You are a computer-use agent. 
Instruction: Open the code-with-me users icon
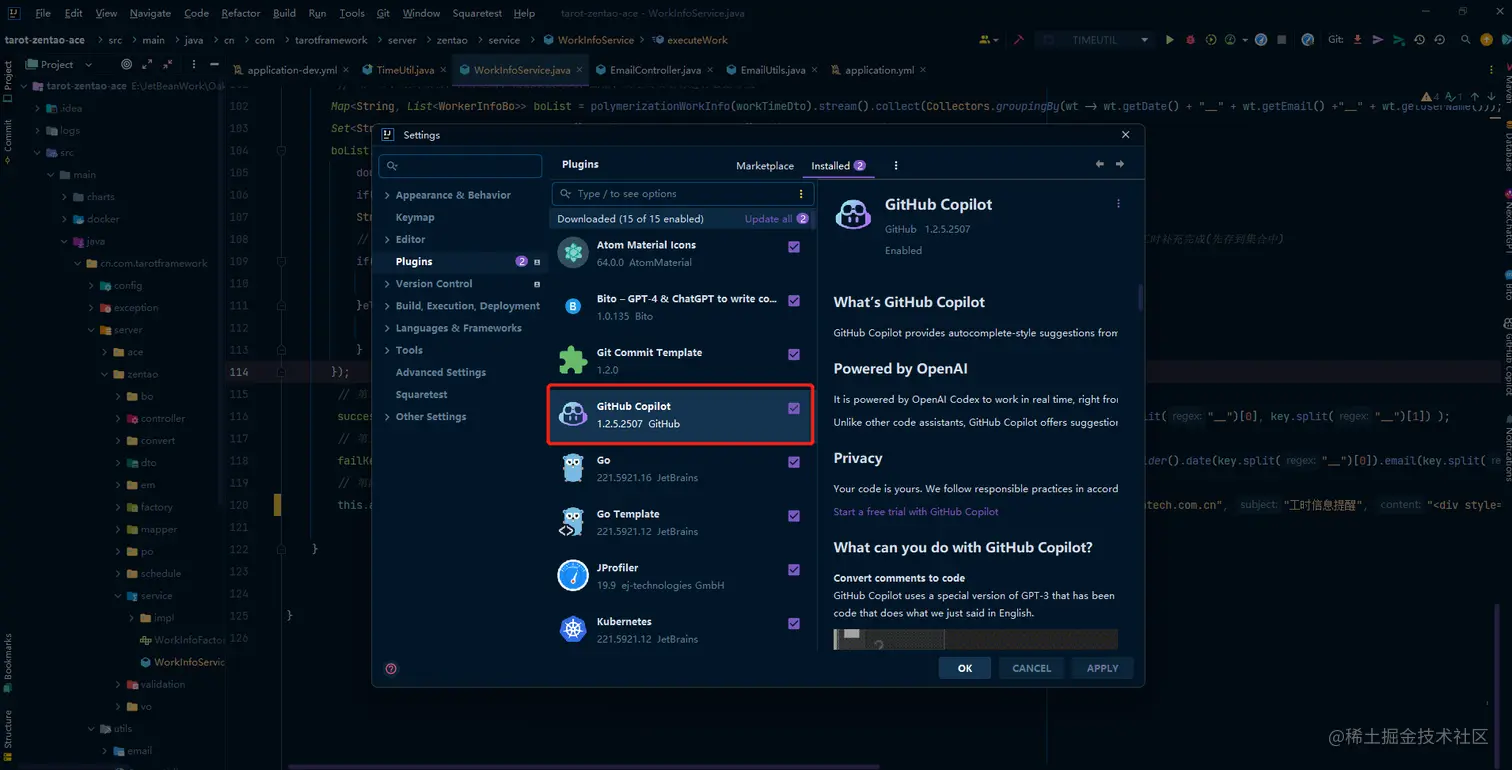click(988, 40)
